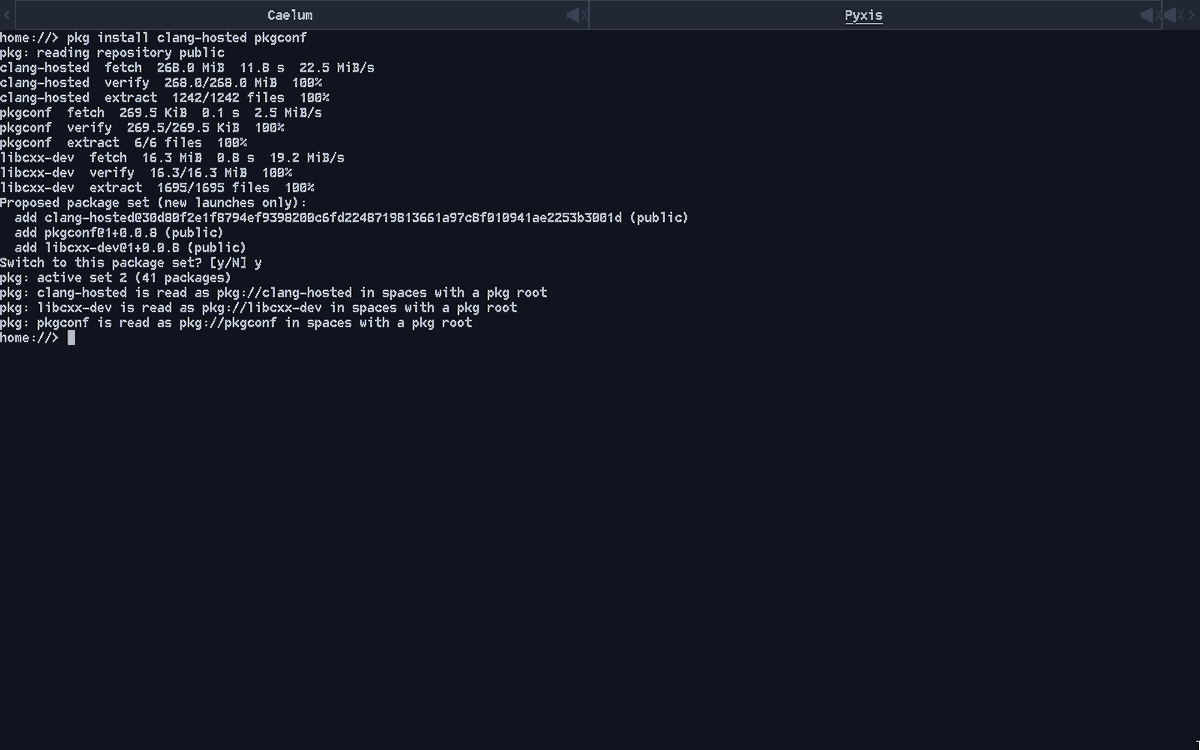Click the 'pkg install clang-hosted pkgconf' command line
The height and width of the screenshot is (750, 1200).
click(x=153, y=38)
